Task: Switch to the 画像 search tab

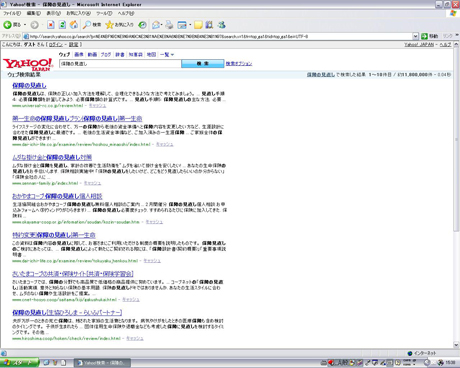Action: click(79, 54)
